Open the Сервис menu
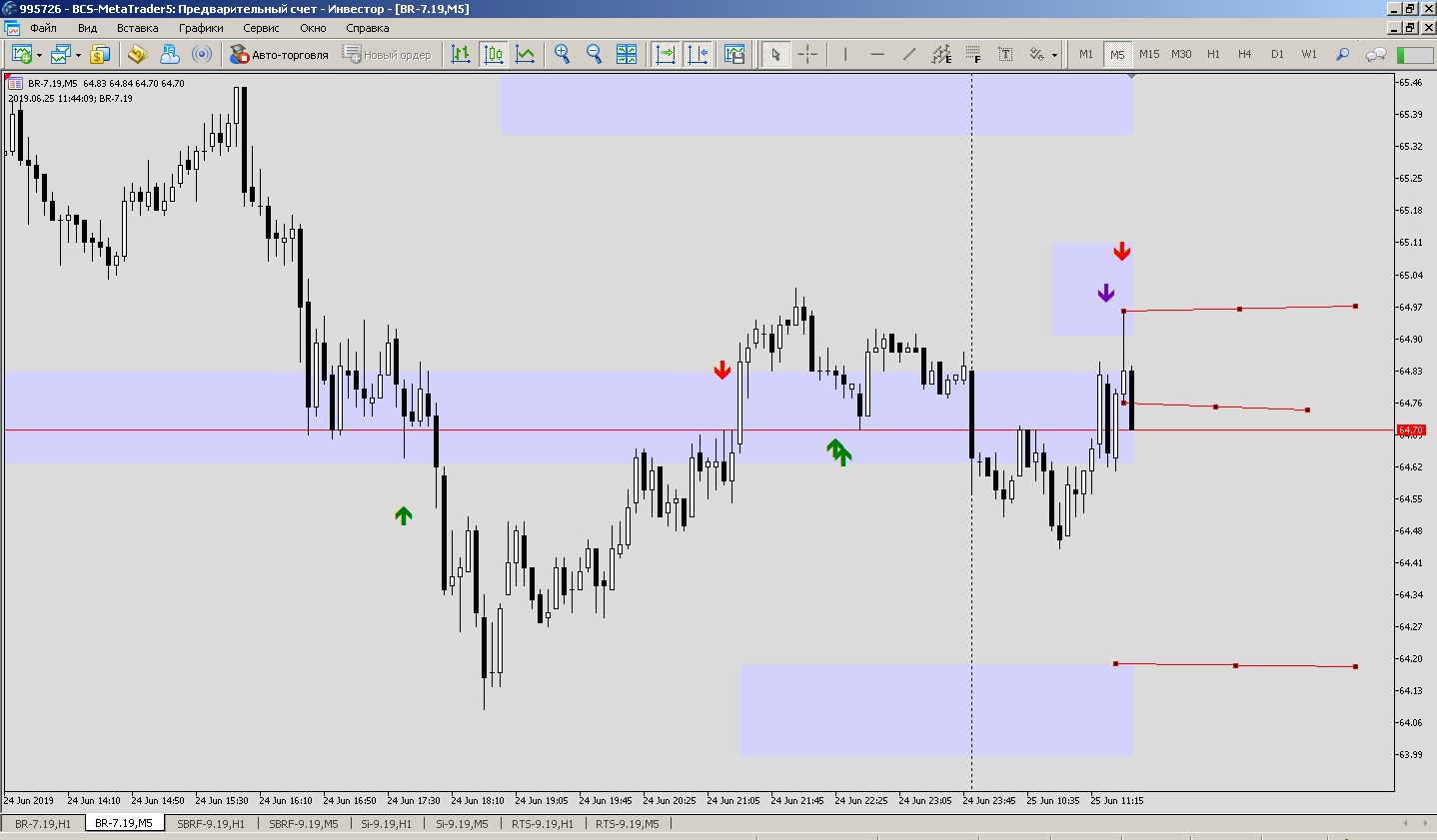Viewport: 1437px width, 840px height. click(261, 28)
